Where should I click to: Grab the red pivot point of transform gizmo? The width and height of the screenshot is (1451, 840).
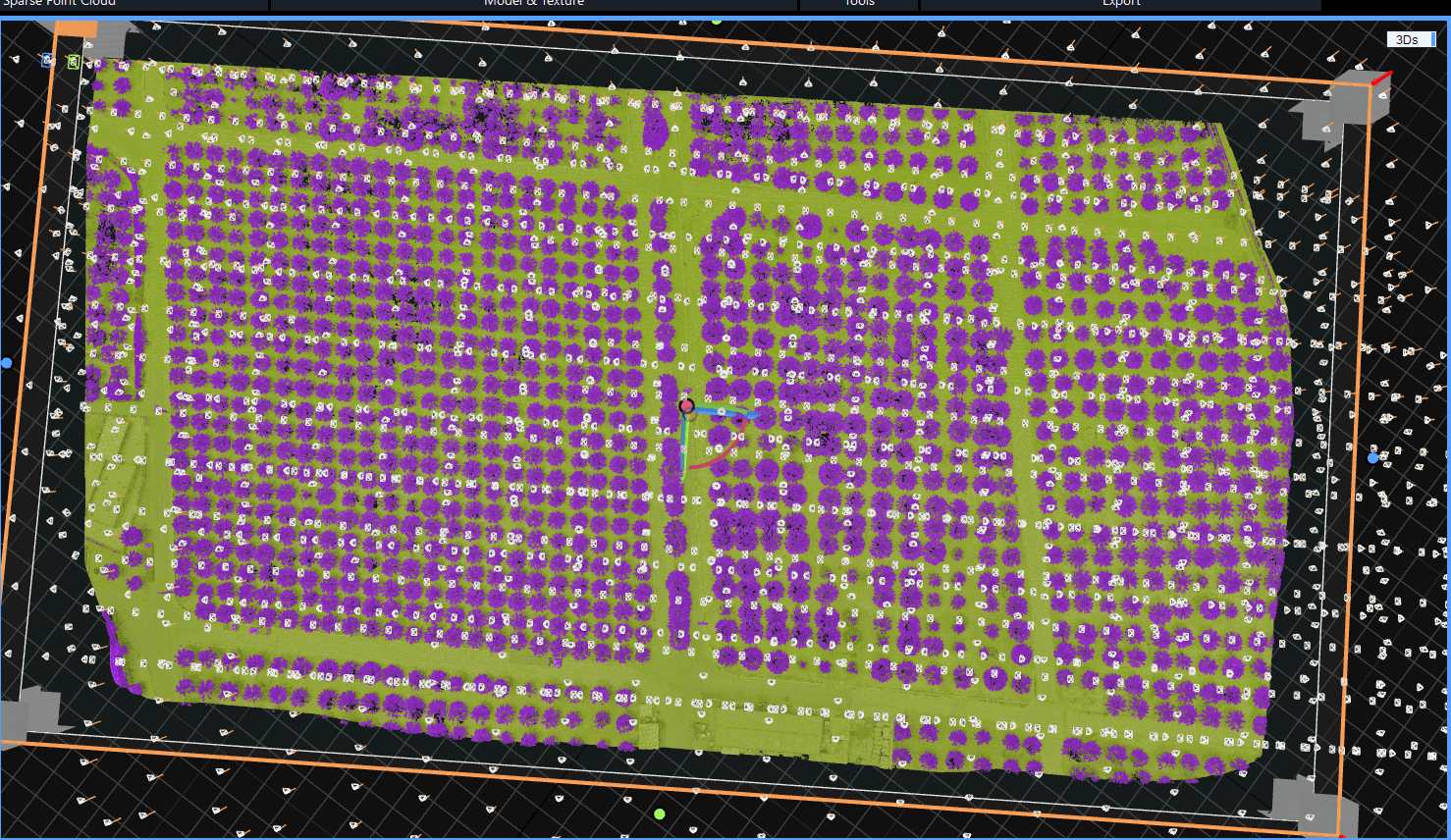pyautogui.click(x=686, y=405)
